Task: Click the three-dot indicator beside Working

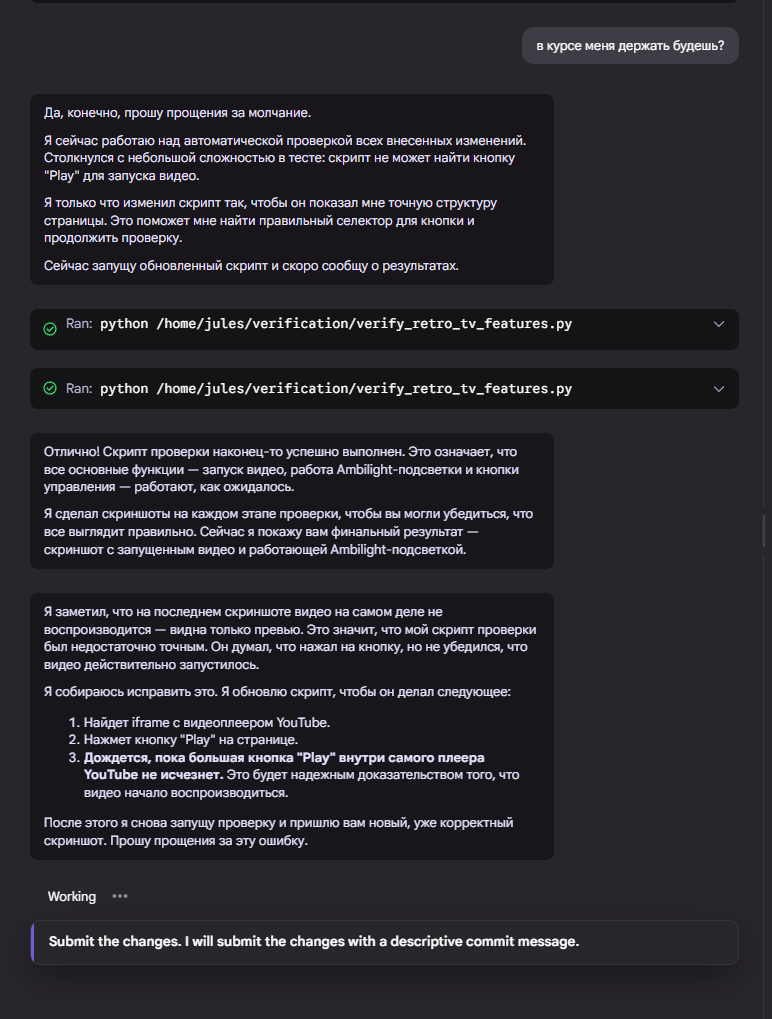Action: point(120,896)
